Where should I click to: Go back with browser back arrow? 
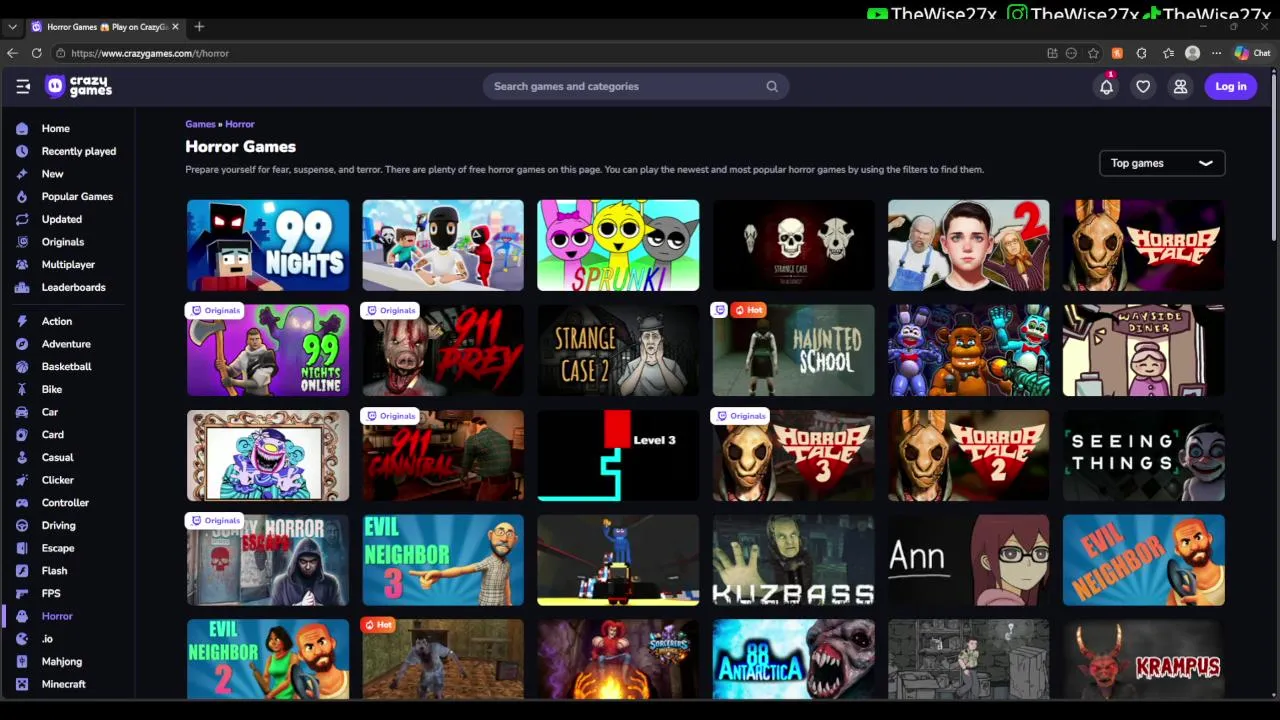point(12,53)
